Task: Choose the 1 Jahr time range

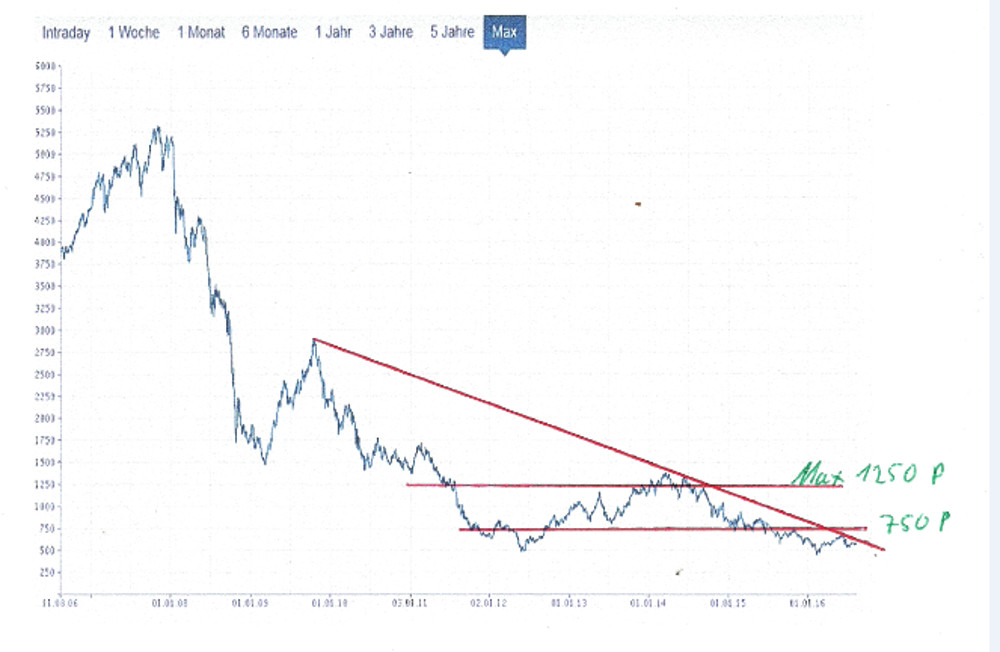Action: [x=333, y=33]
